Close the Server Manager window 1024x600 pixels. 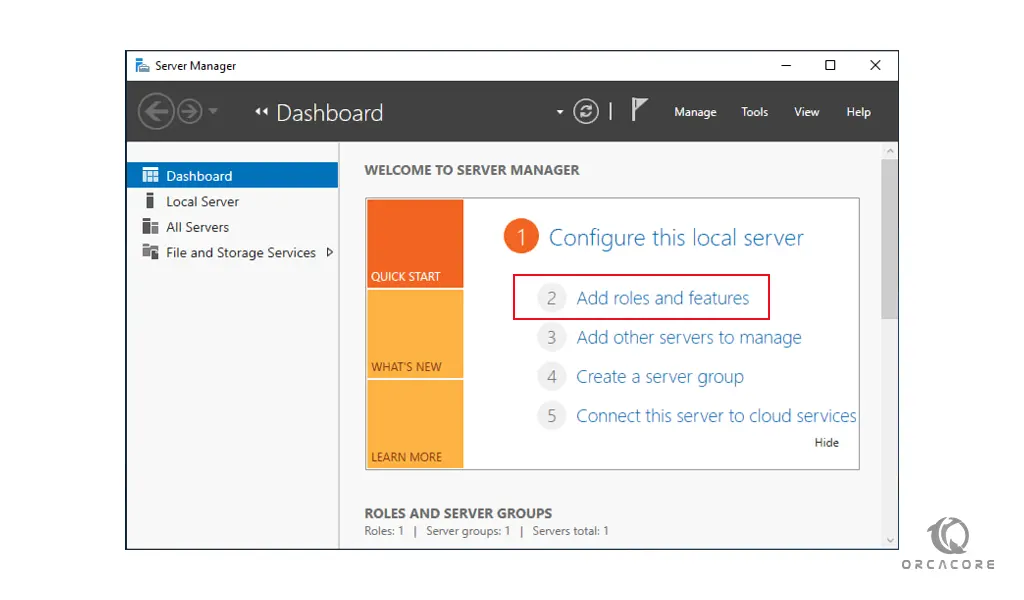click(x=875, y=65)
